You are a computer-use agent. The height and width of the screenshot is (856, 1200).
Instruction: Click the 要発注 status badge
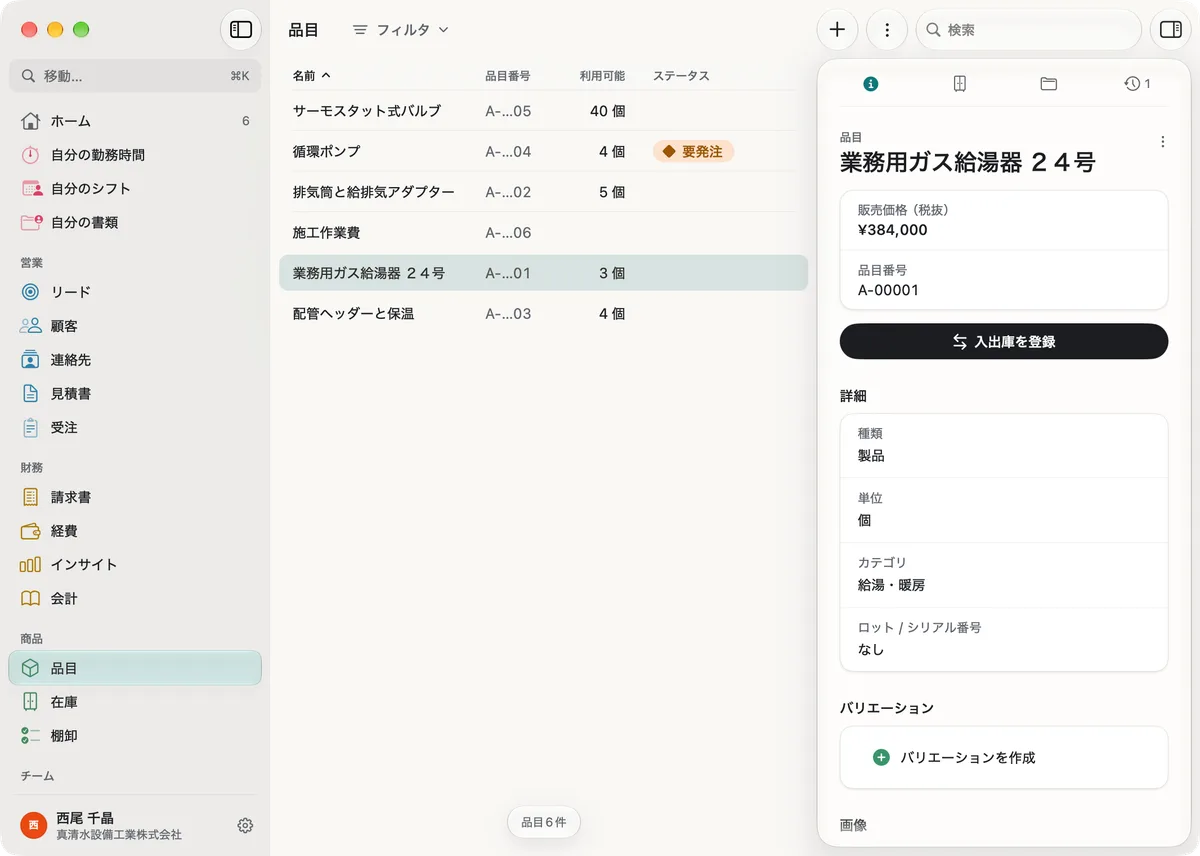point(694,152)
